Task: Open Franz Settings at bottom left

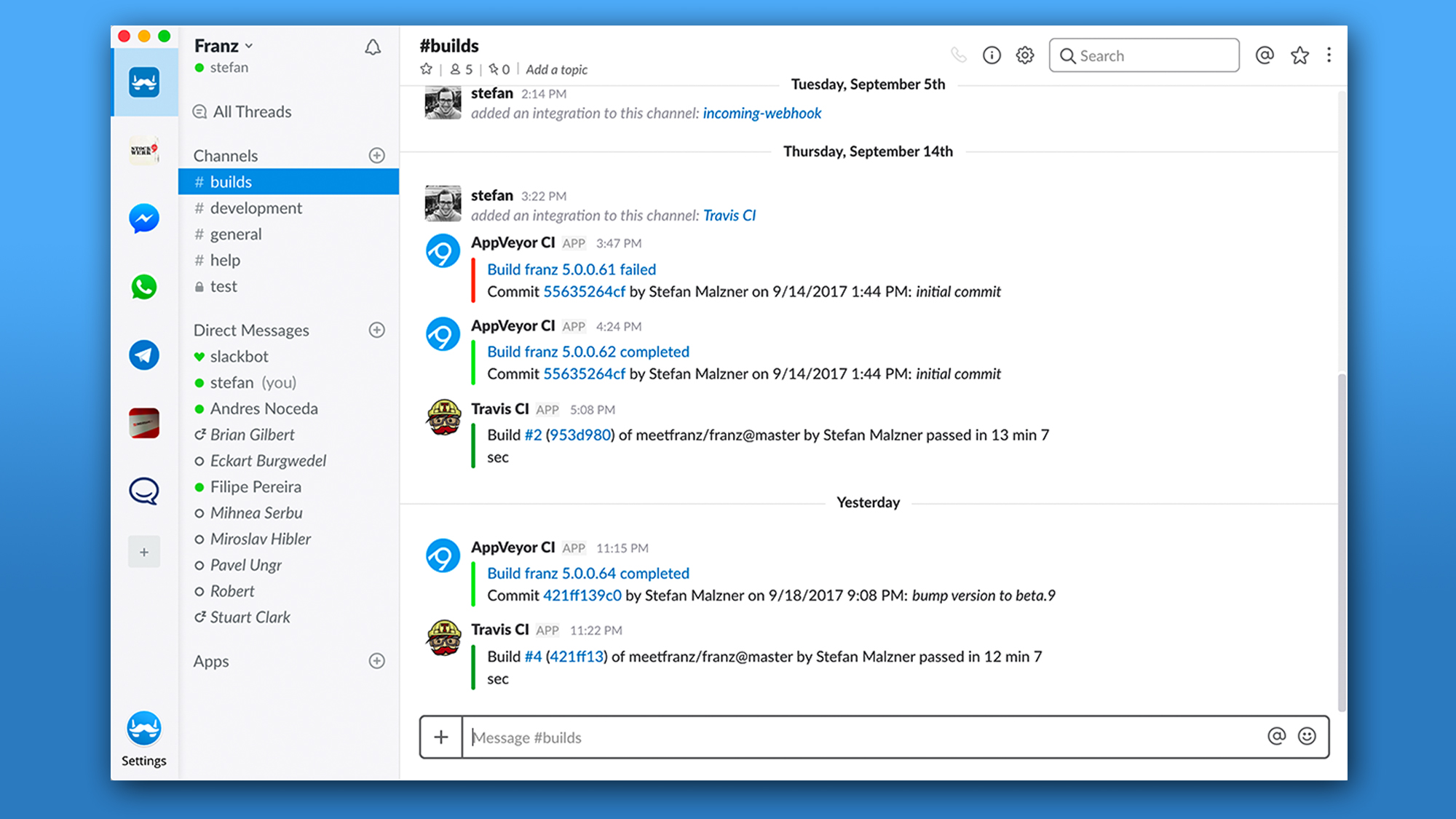Action: pos(144,738)
